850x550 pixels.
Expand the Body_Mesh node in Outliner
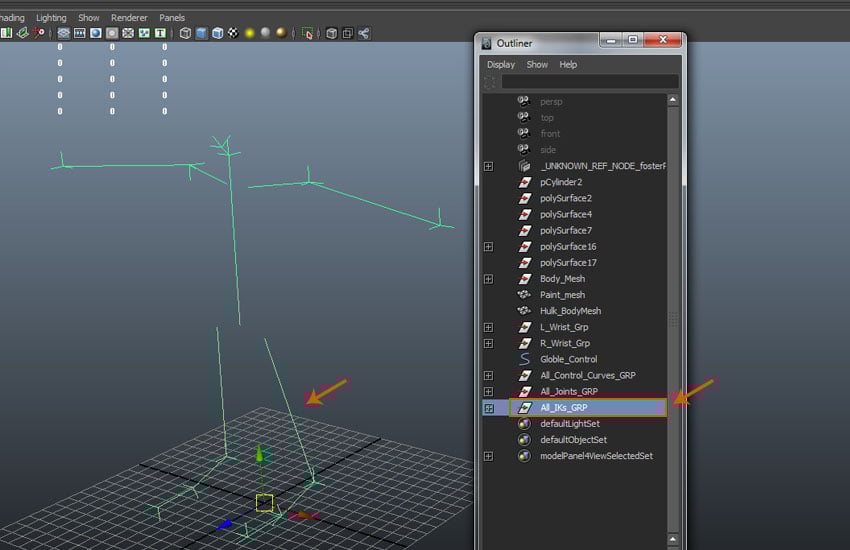click(488, 279)
